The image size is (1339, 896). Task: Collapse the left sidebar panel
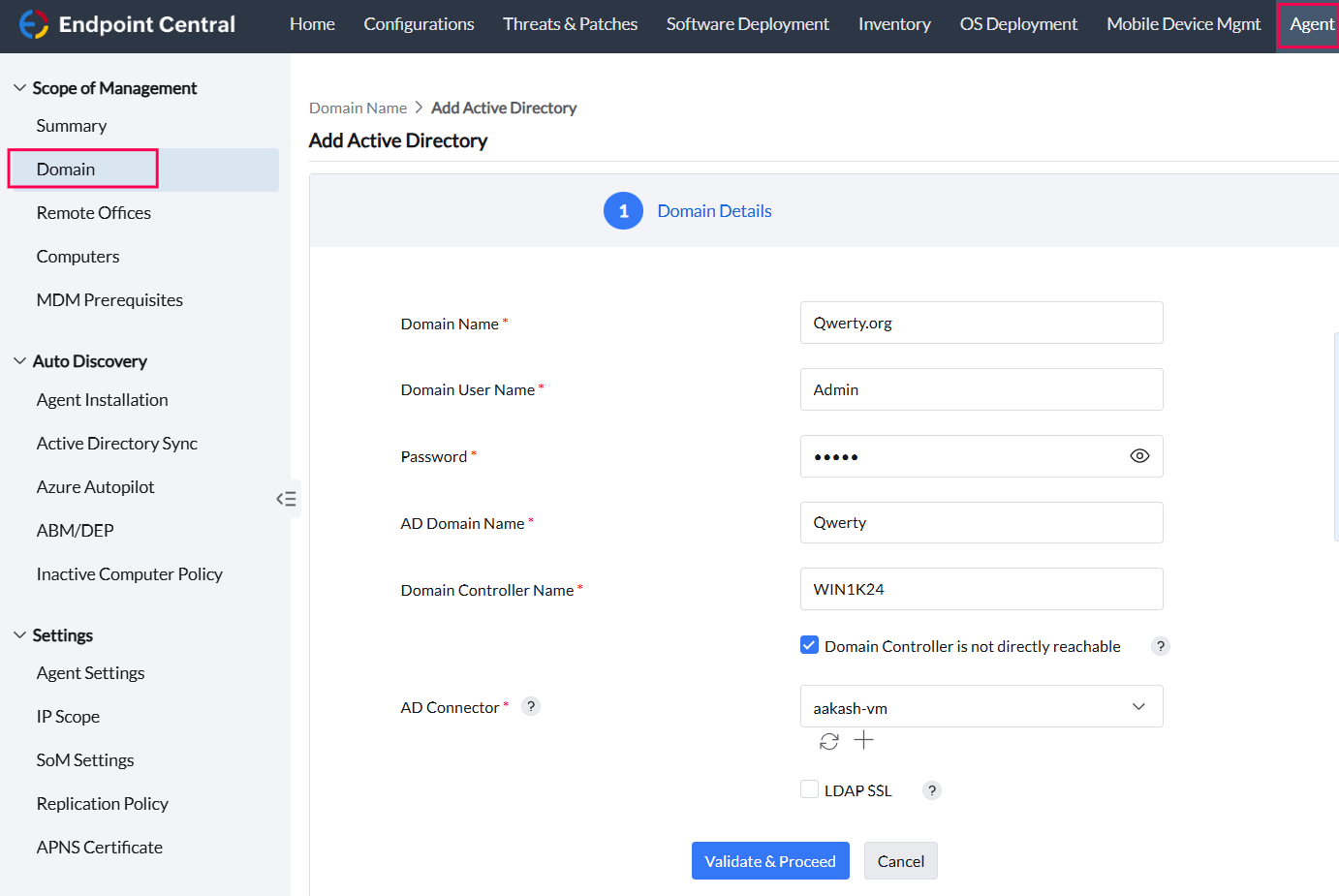(286, 498)
